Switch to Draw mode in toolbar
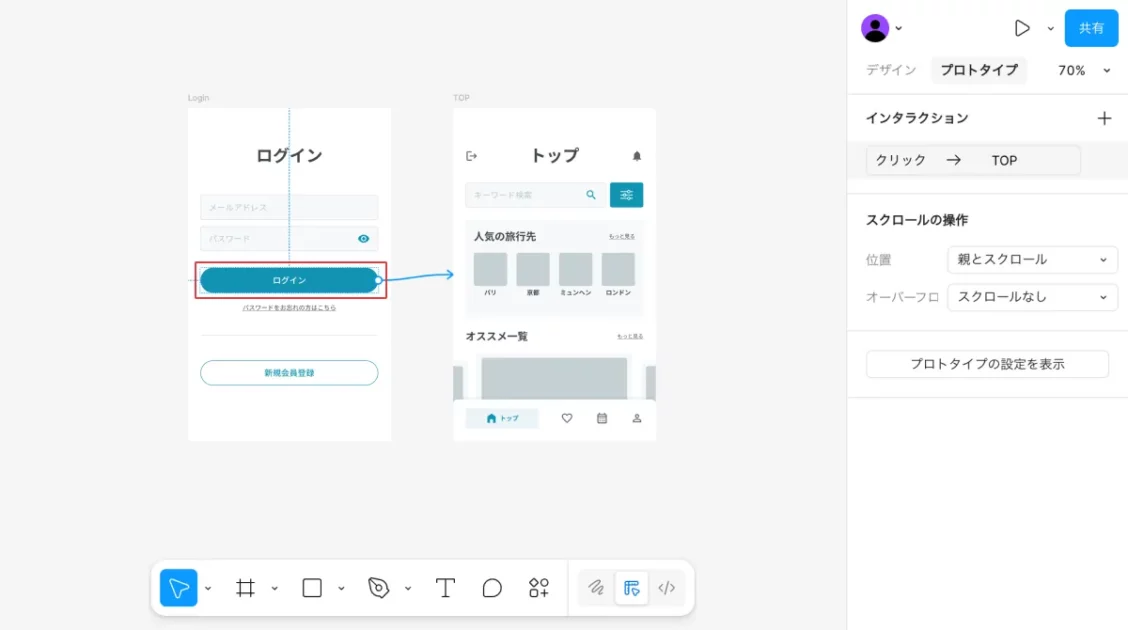This screenshot has width=1128, height=630. [x=596, y=588]
